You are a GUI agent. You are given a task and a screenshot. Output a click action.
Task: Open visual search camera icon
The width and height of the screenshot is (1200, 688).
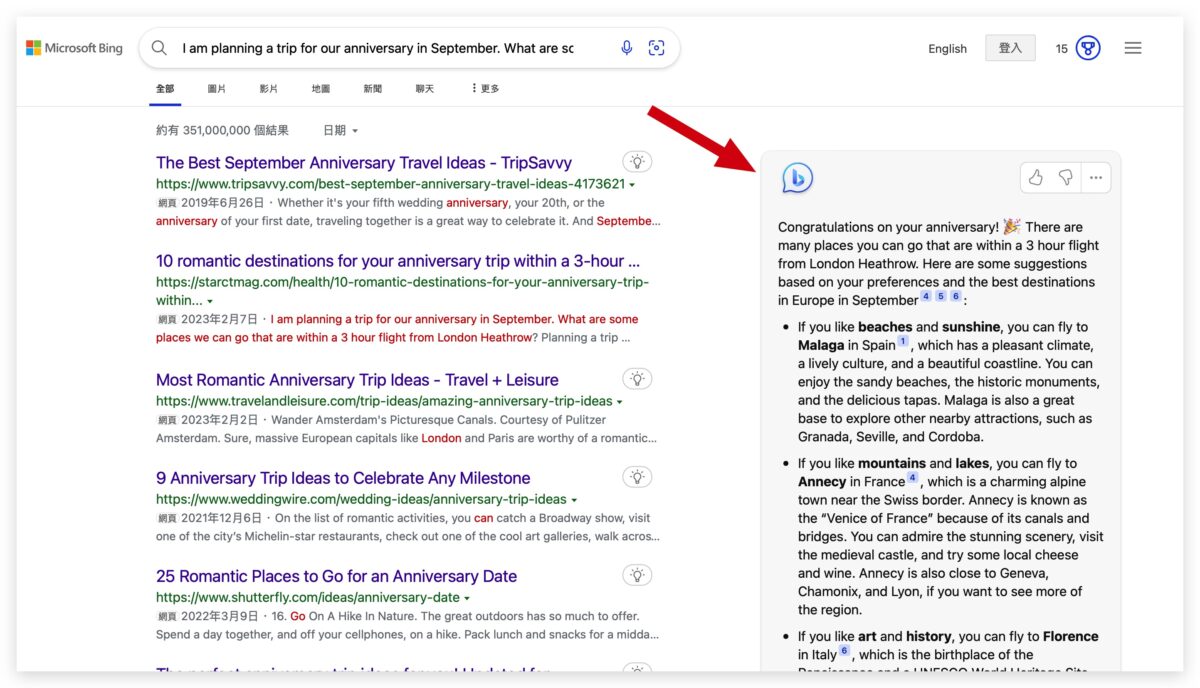[x=656, y=48]
